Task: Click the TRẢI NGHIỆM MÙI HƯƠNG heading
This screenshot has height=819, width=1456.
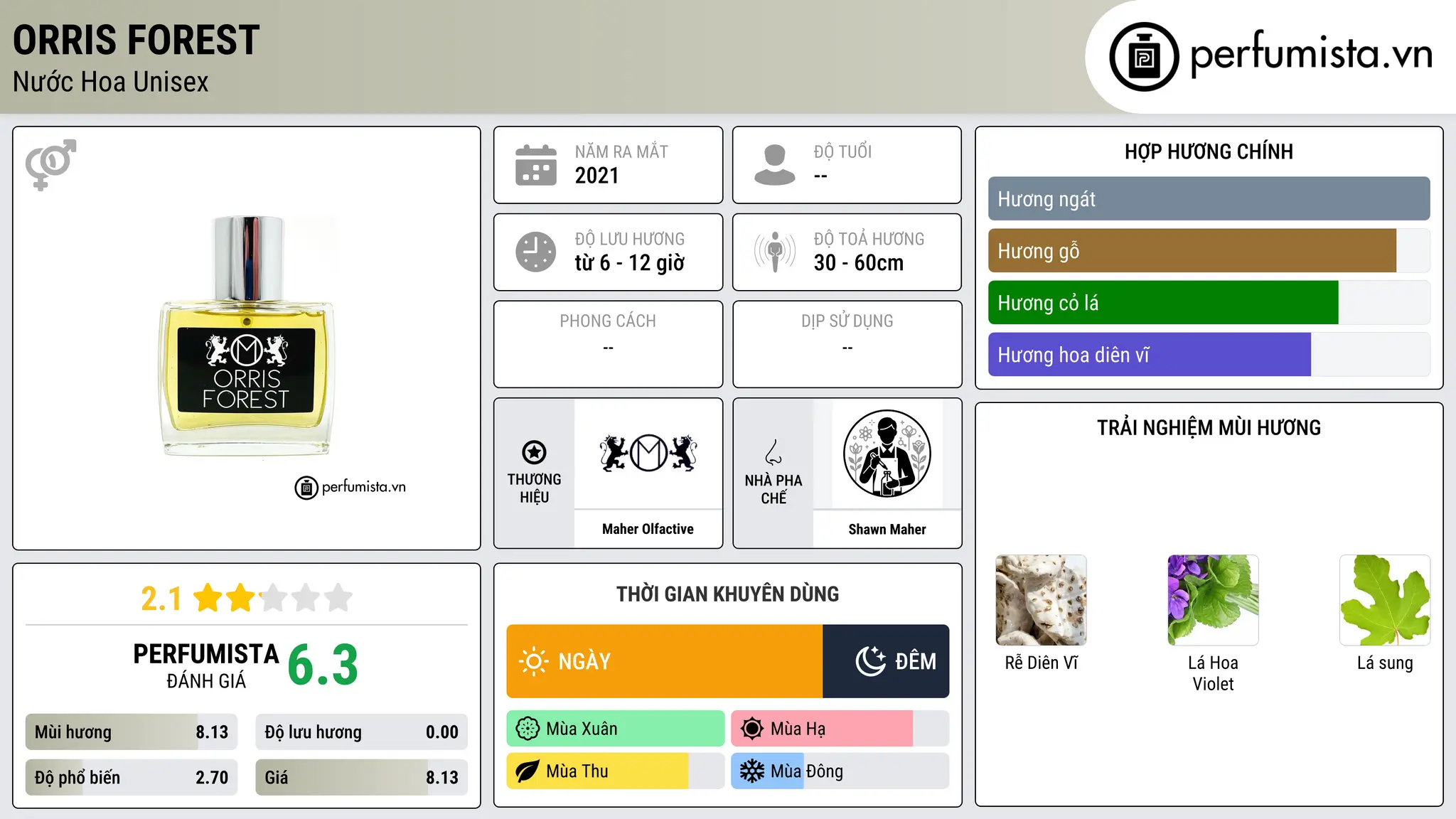Action: (1209, 427)
